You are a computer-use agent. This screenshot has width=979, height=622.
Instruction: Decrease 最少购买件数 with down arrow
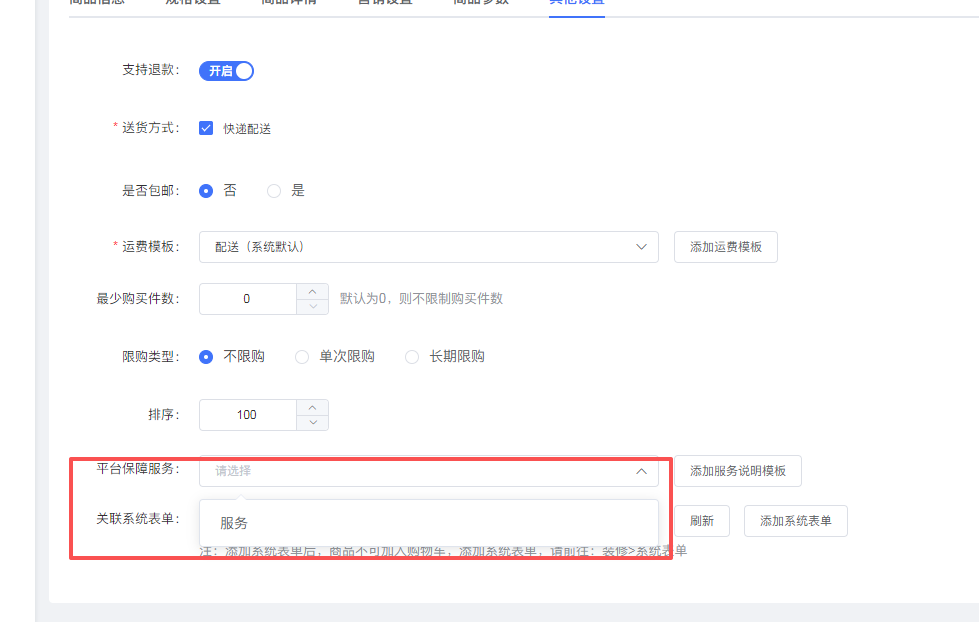coord(313,306)
